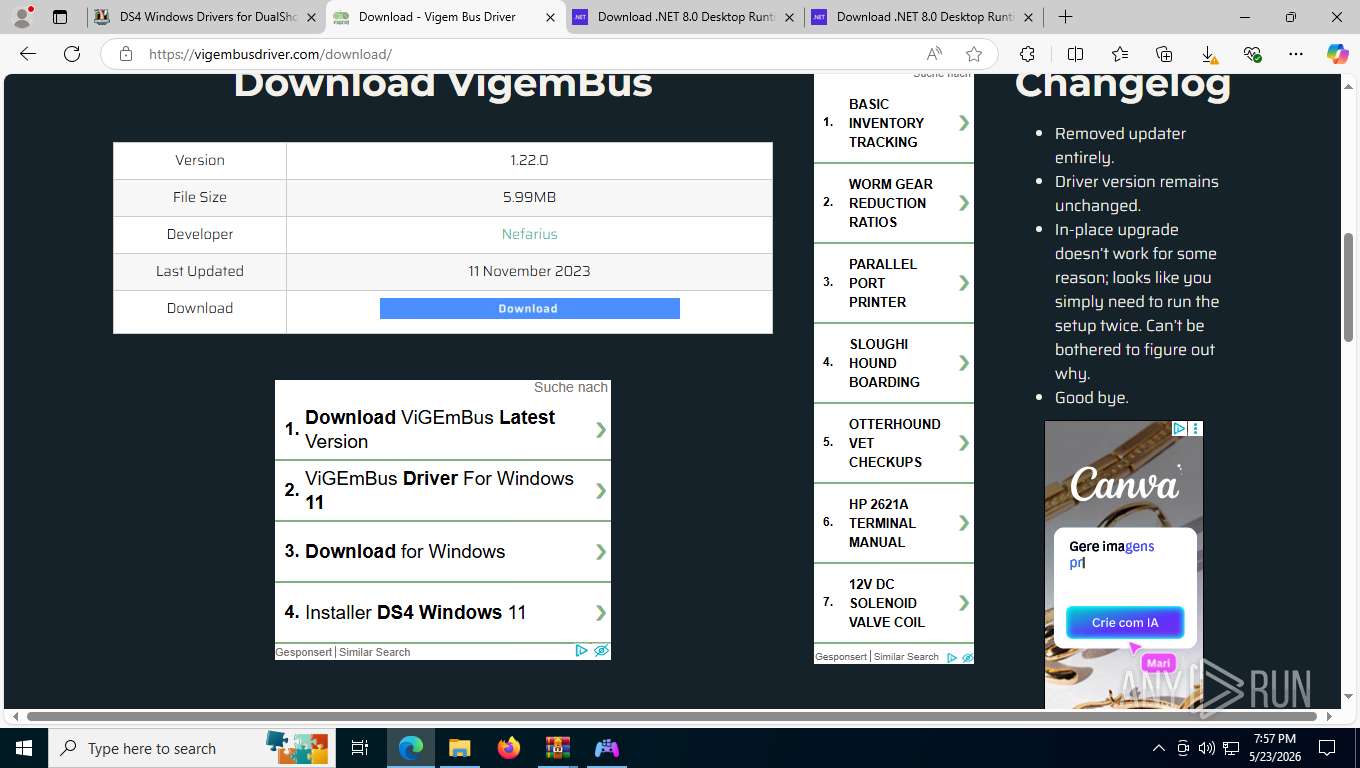Screen dimensions: 1360x768
Task: Open Download for Windows ad link
Action: point(442,551)
